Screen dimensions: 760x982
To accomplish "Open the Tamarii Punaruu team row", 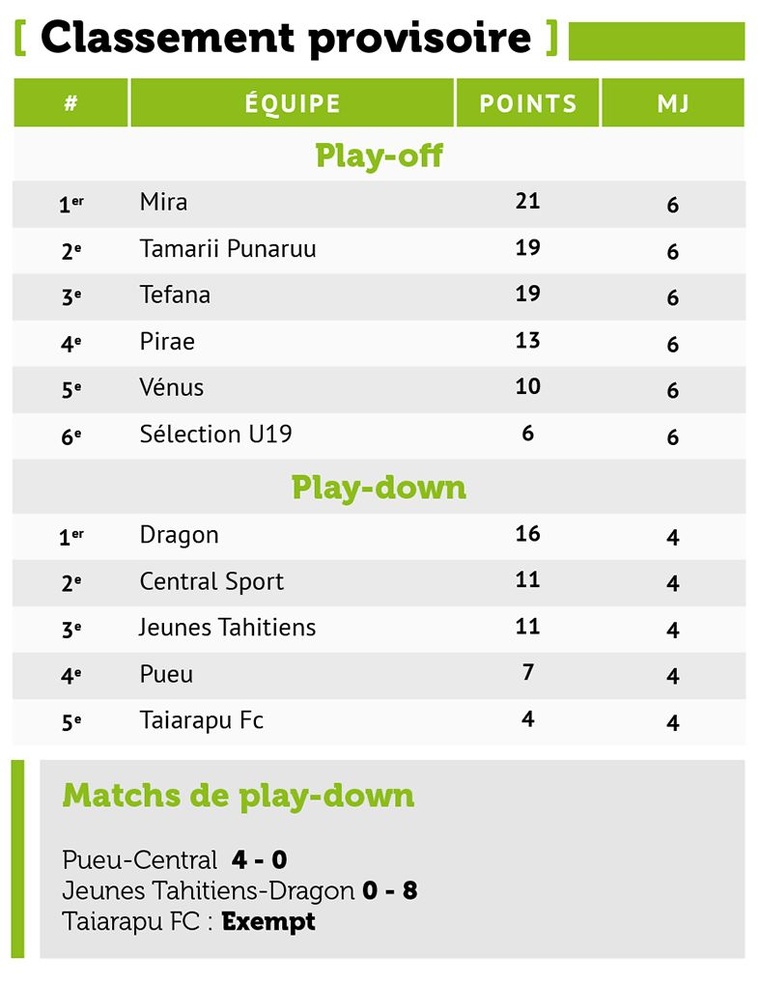I will coord(228,249).
